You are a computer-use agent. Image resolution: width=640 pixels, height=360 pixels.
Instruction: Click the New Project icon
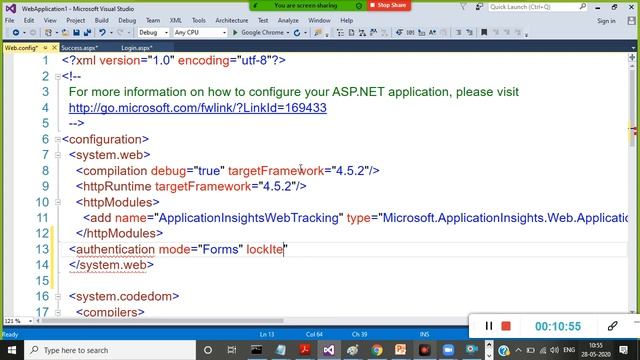(x=48, y=32)
